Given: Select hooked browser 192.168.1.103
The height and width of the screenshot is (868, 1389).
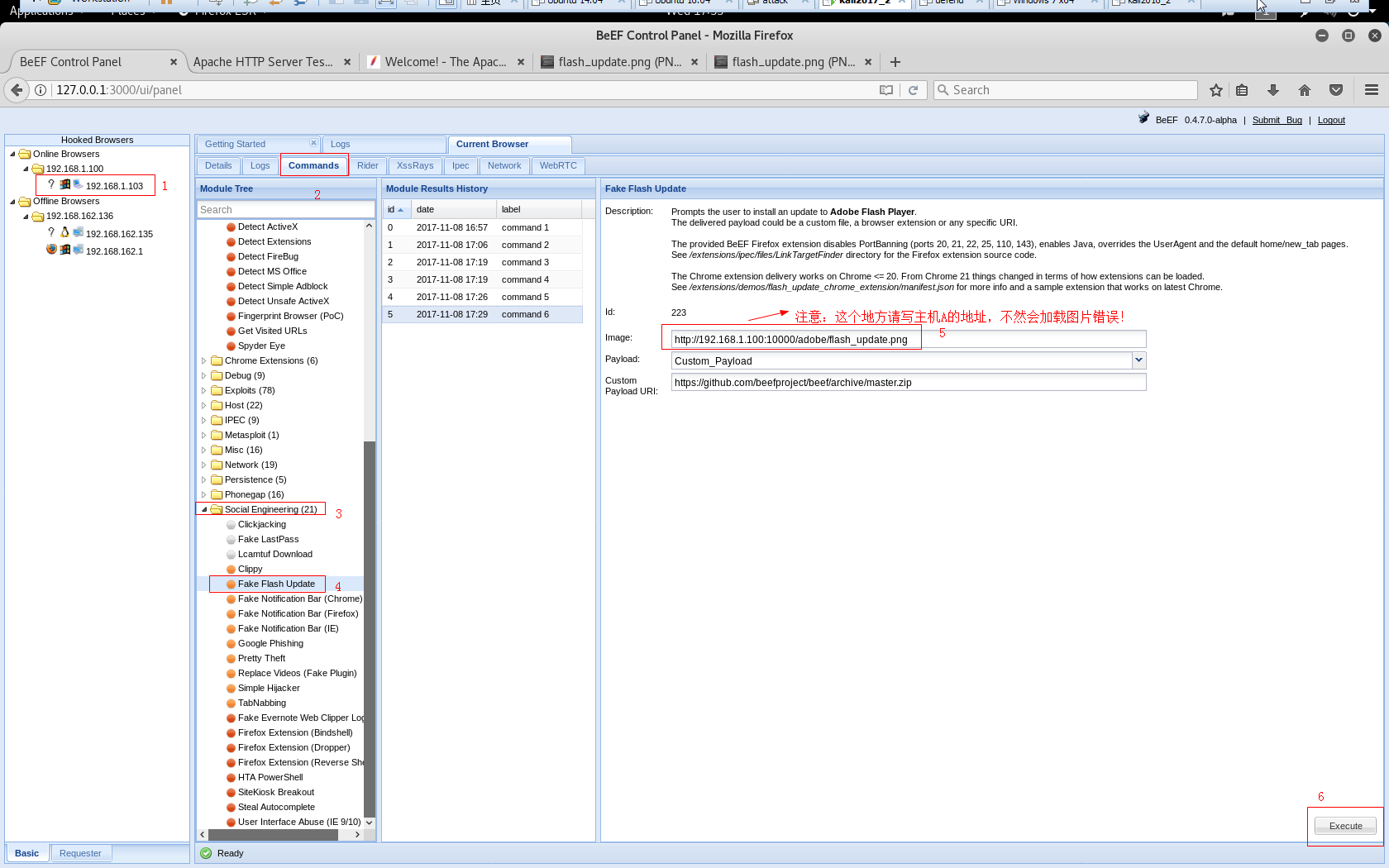Looking at the screenshot, I should pos(114,186).
